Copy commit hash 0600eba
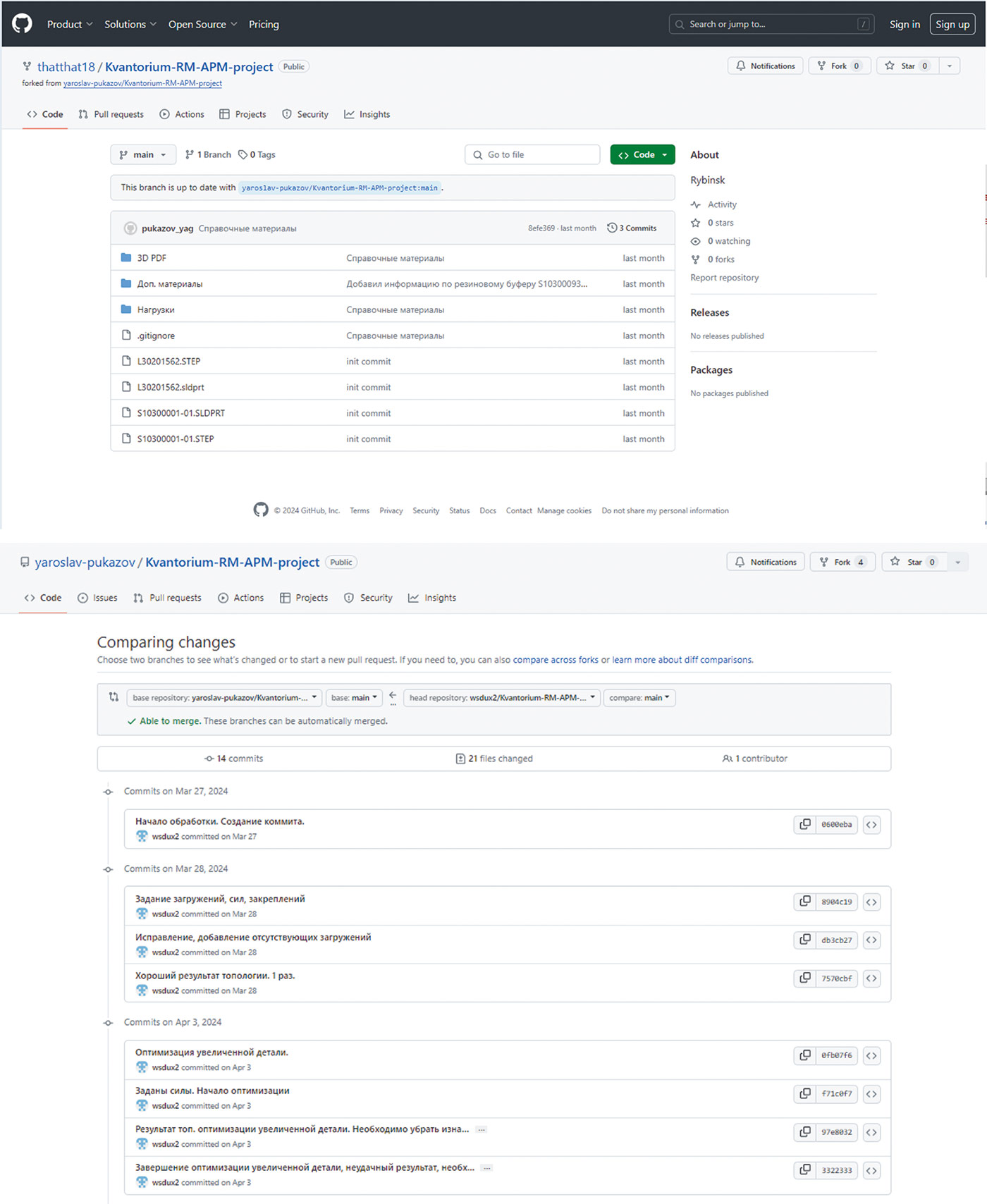The width and height of the screenshot is (987, 1204). [x=804, y=824]
